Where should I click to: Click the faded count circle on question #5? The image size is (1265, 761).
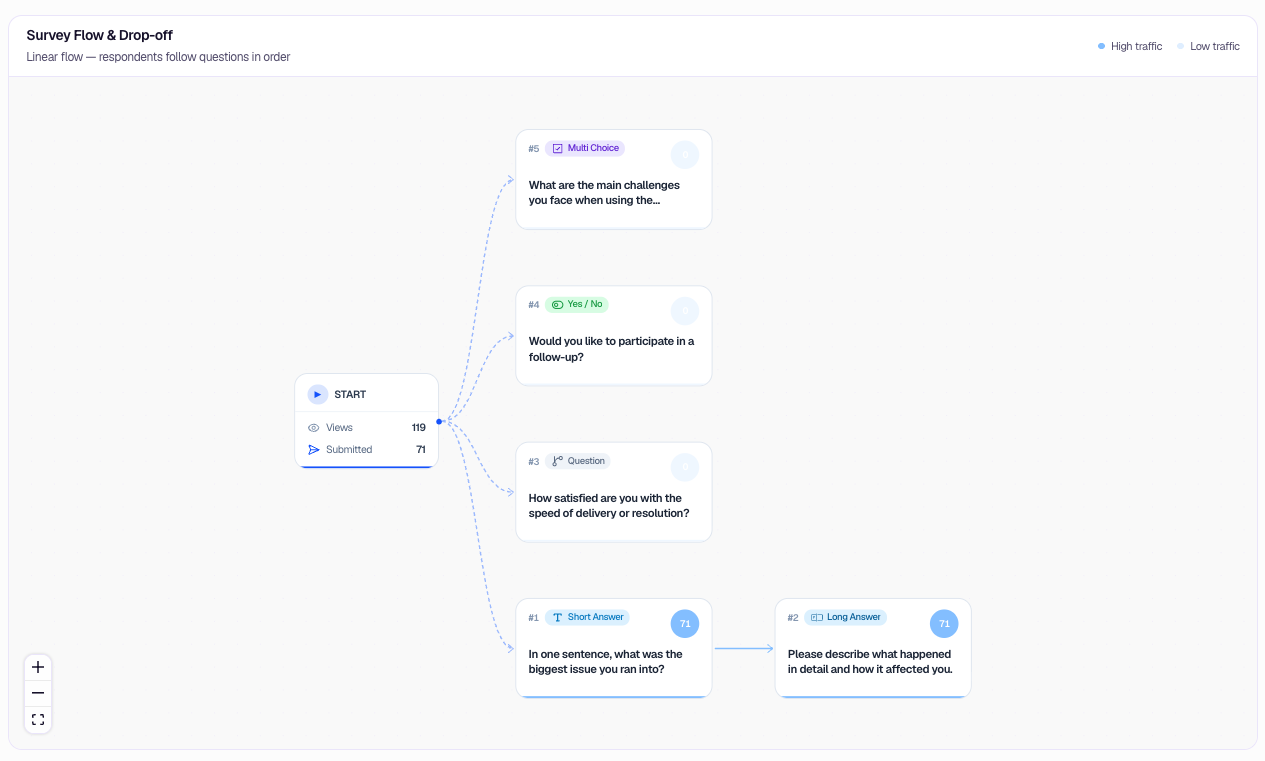685,155
